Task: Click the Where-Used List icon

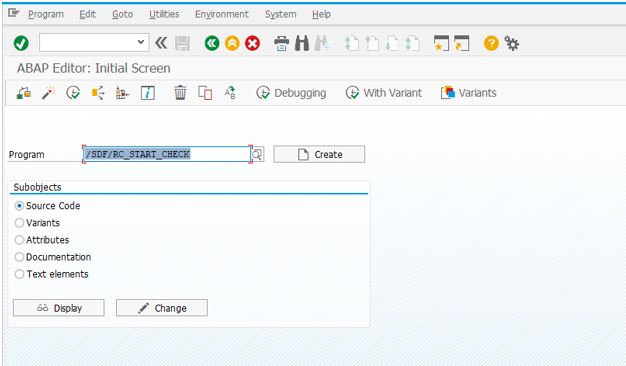Action: (98, 93)
